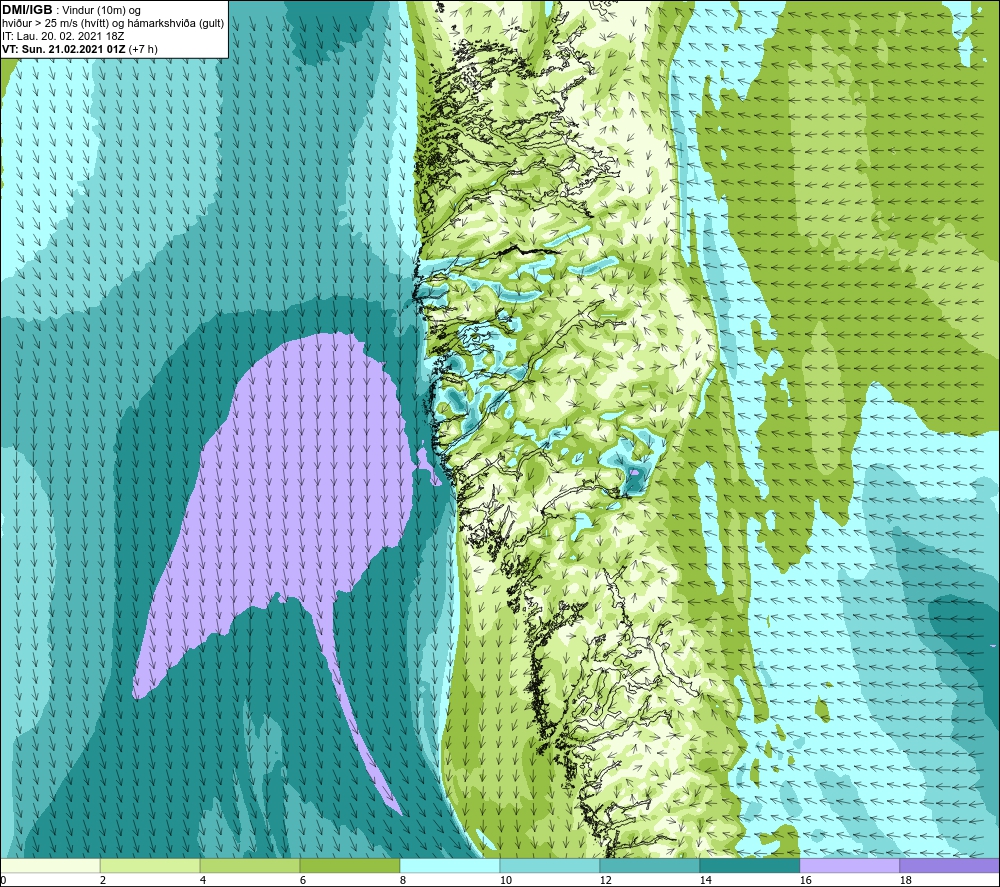Select the 6–8 m/s olive green swatch
This screenshot has height=887, width=1000.
coord(349,865)
